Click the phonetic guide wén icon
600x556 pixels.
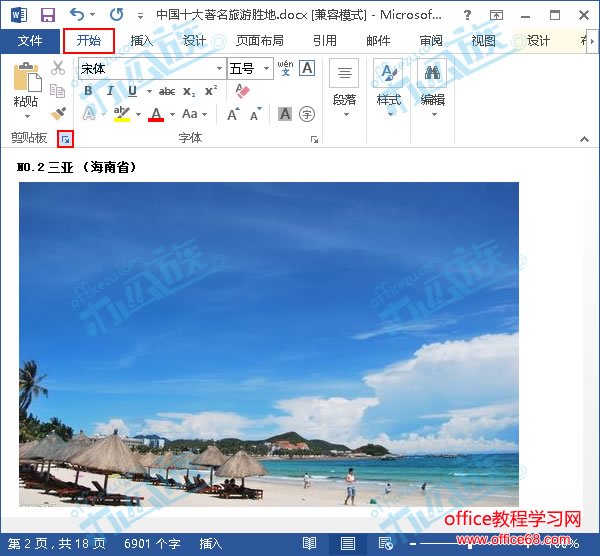click(285, 68)
